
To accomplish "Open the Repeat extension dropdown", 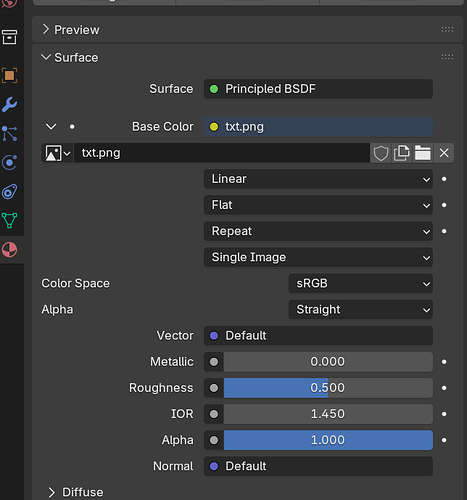I will [318, 231].
